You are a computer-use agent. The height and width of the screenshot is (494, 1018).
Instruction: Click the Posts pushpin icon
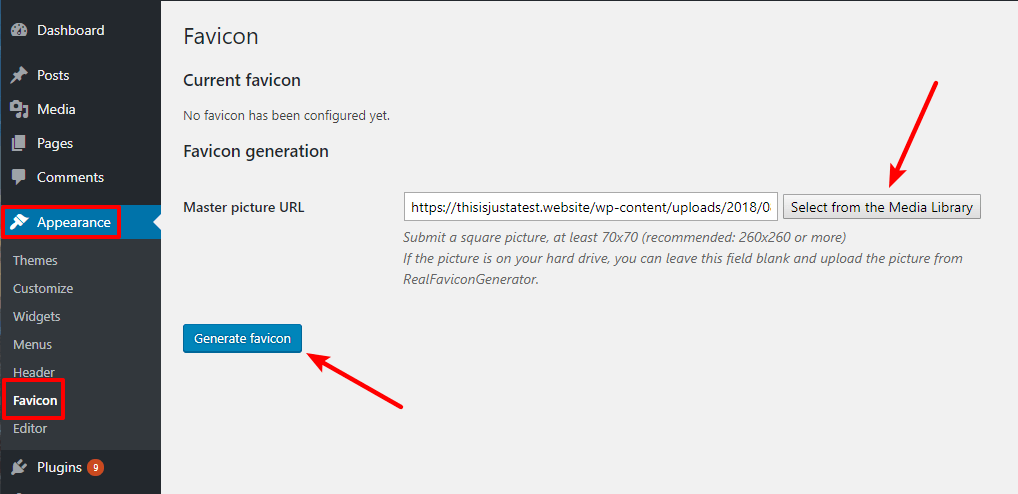click(x=19, y=75)
